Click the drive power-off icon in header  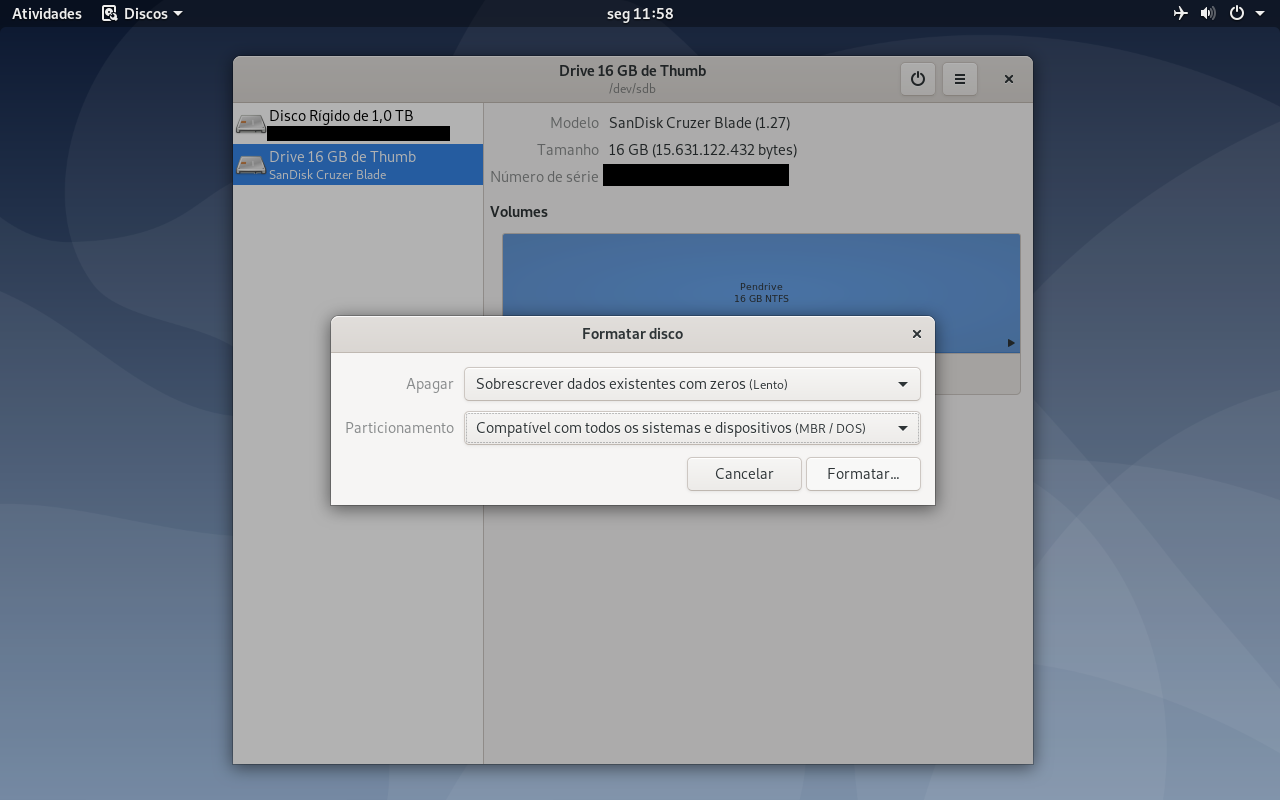click(x=918, y=79)
